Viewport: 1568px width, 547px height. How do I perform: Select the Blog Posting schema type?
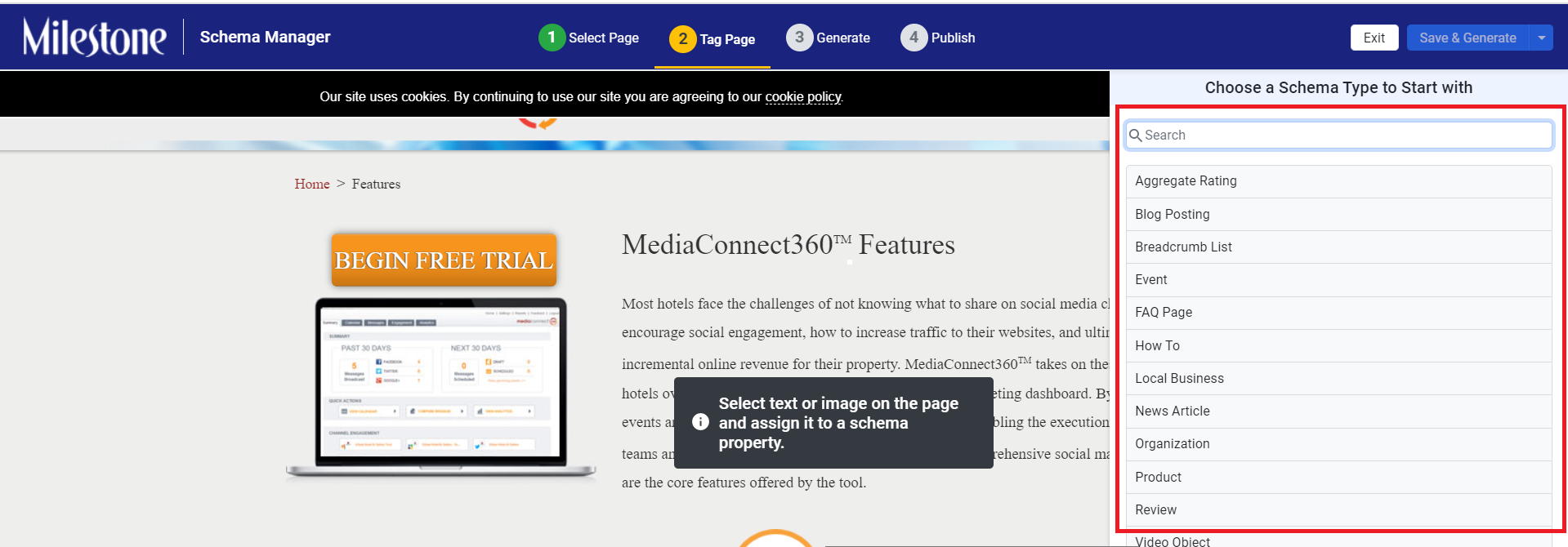pyautogui.click(x=1339, y=214)
